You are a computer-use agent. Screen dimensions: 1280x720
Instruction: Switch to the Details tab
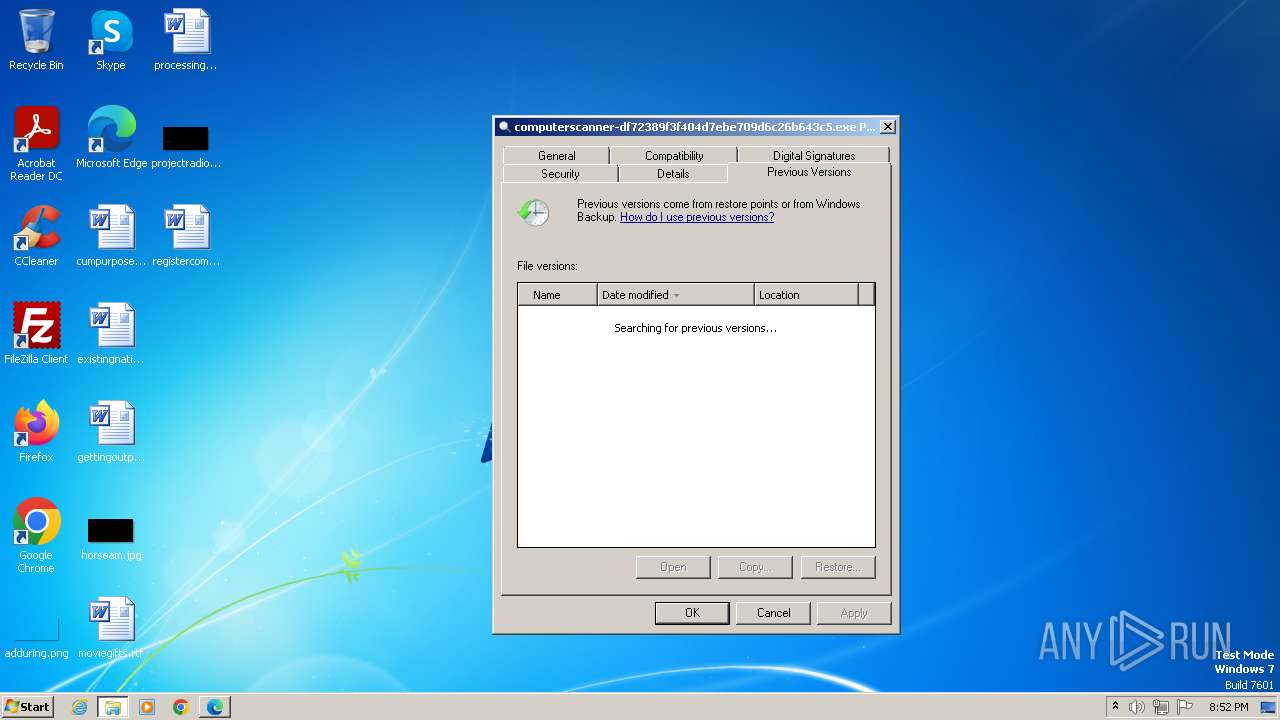pos(673,173)
